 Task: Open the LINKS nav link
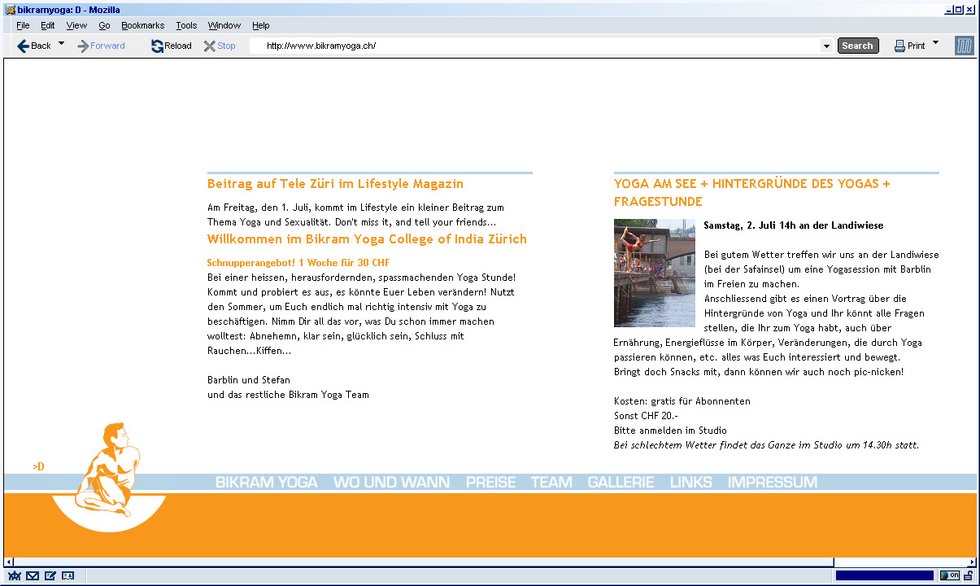691,482
